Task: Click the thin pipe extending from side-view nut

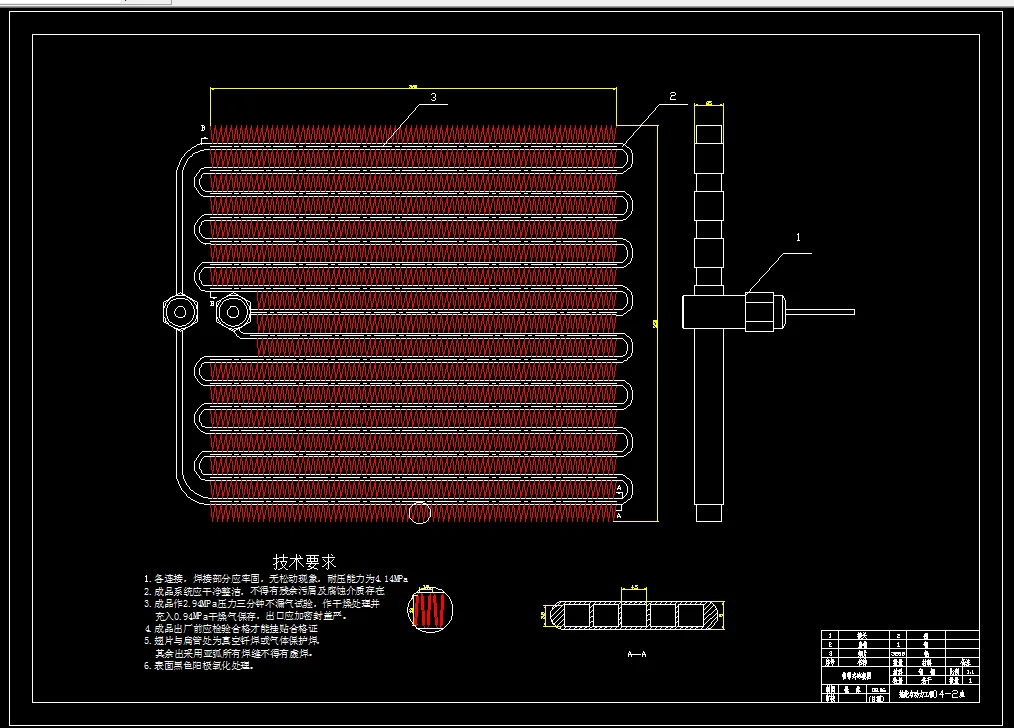Action: 820,312
